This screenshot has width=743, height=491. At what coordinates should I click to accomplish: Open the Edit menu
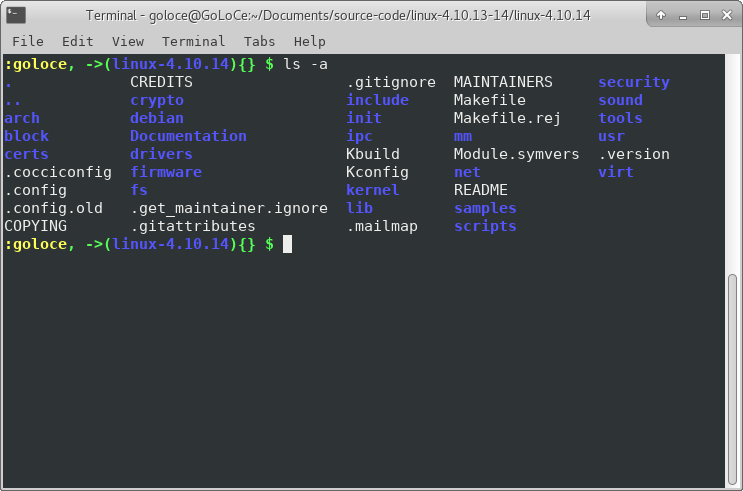click(x=78, y=42)
